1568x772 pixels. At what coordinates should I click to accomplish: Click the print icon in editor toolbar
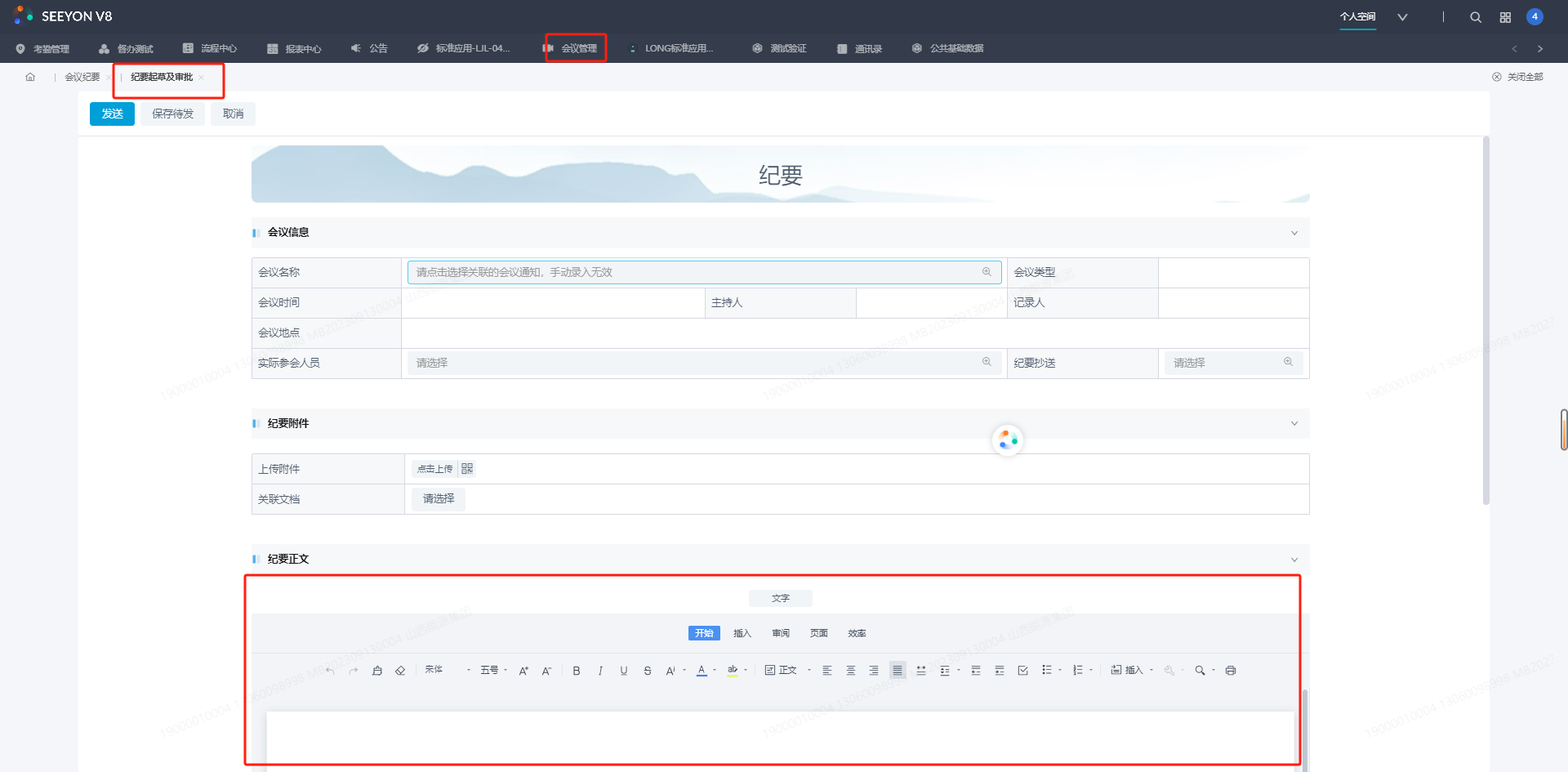(1231, 671)
